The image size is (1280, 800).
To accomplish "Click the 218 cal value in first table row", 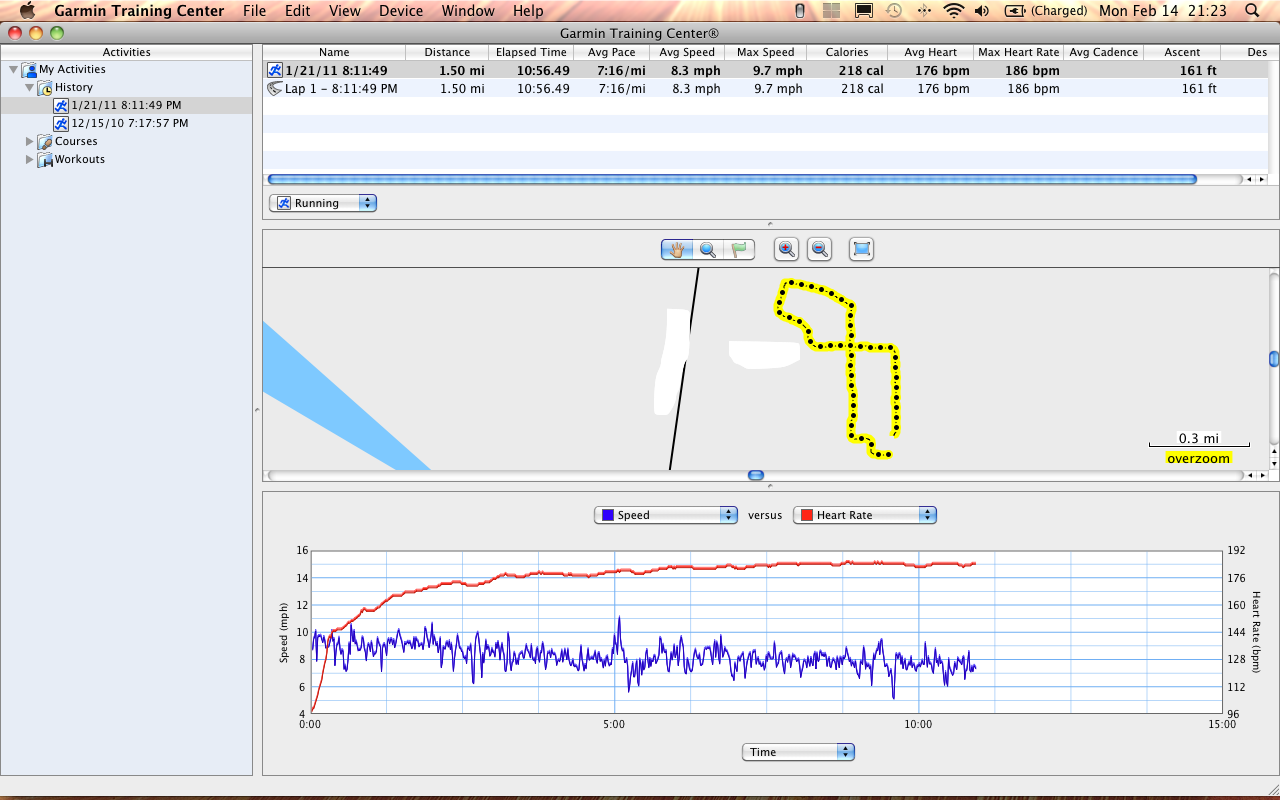I will tap(862, 70).
